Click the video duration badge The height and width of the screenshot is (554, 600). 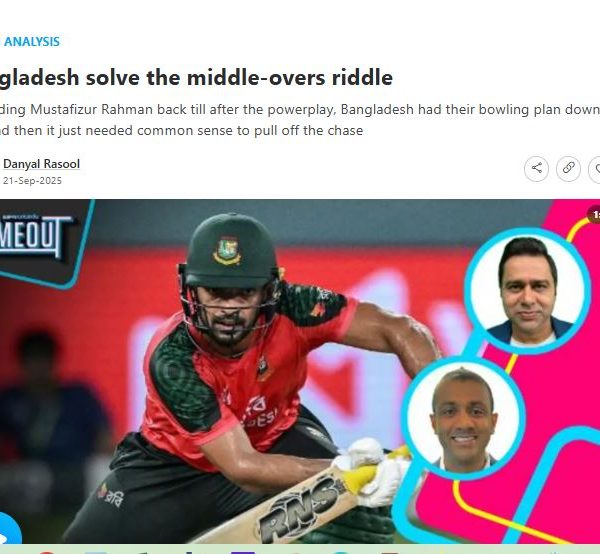[x=595, y=215]
